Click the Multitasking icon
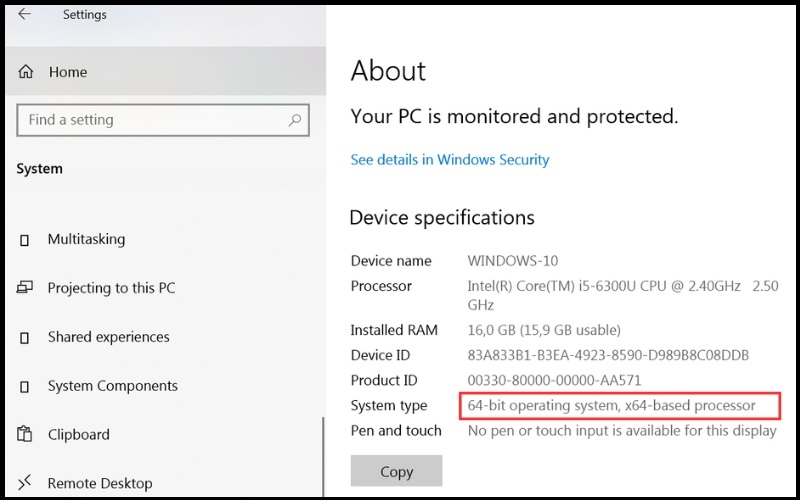800x500 pixels. 24,240
